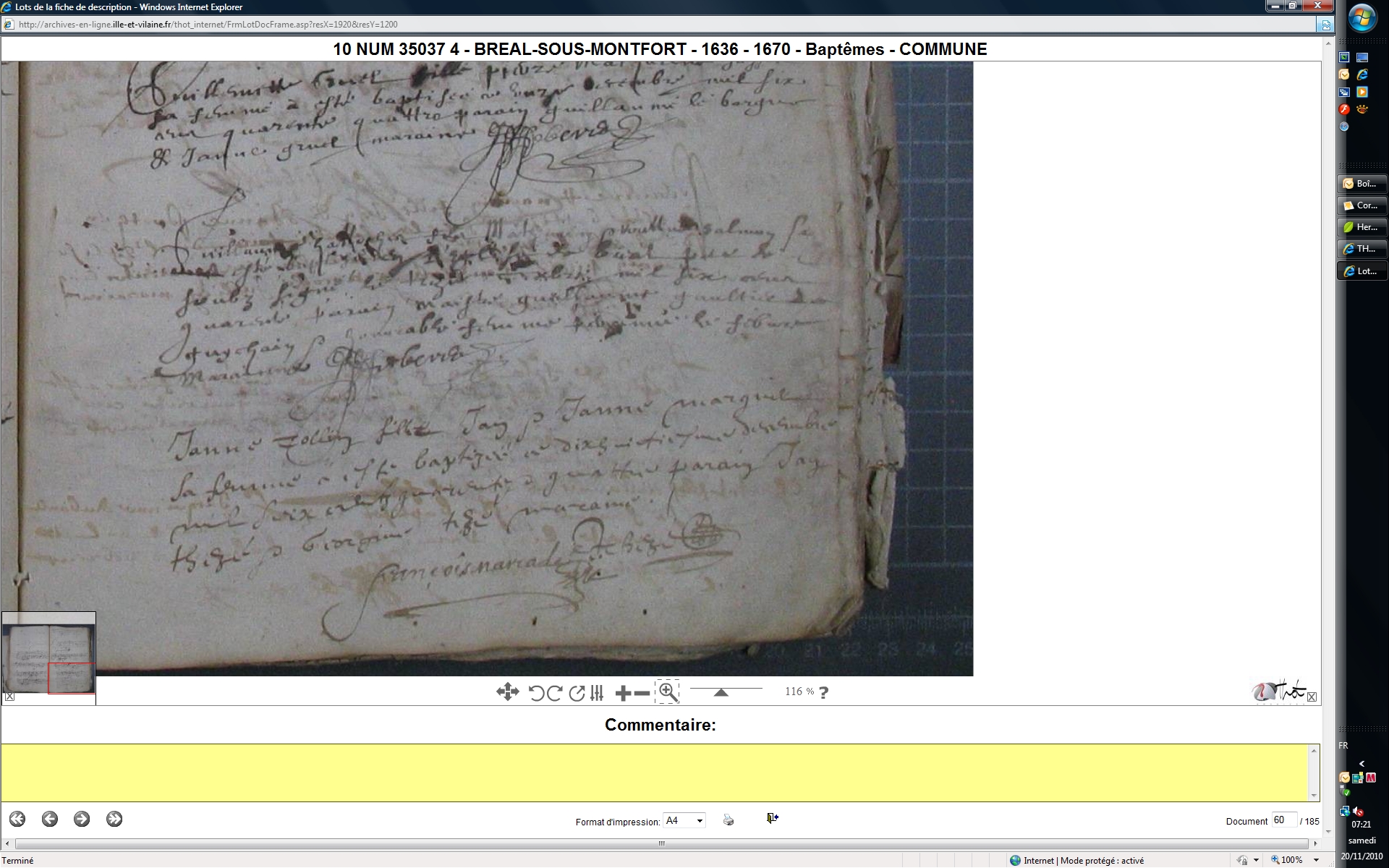
Task: Open viewer help question mark
Action: (x=823, y=692)
